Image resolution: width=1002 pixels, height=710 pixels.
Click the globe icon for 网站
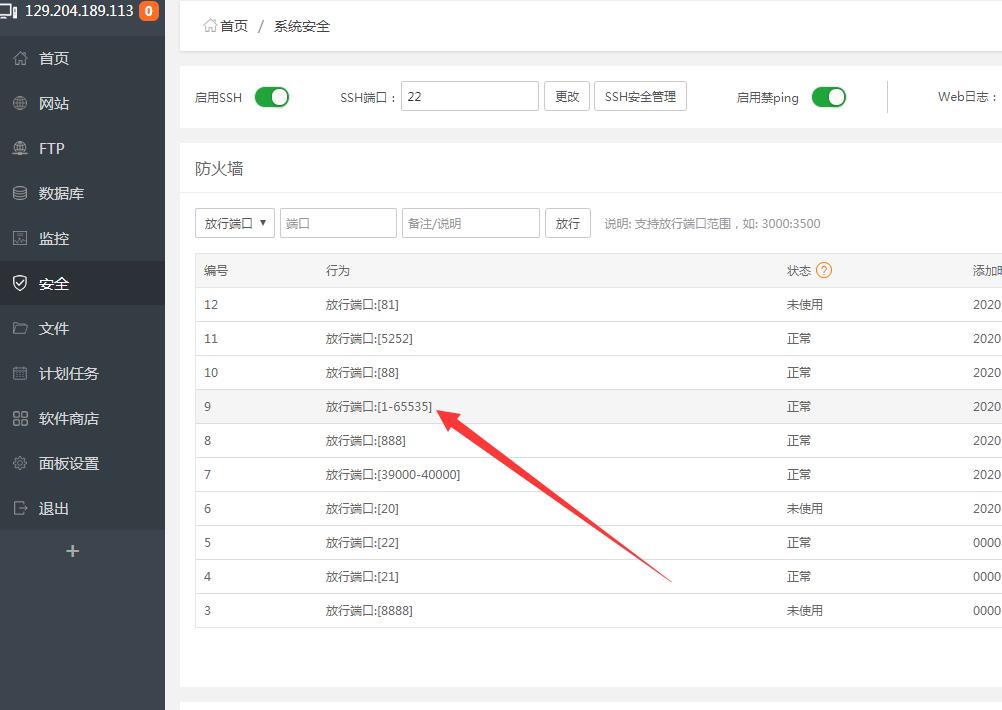pyautogui.click(x=20, y=104)
